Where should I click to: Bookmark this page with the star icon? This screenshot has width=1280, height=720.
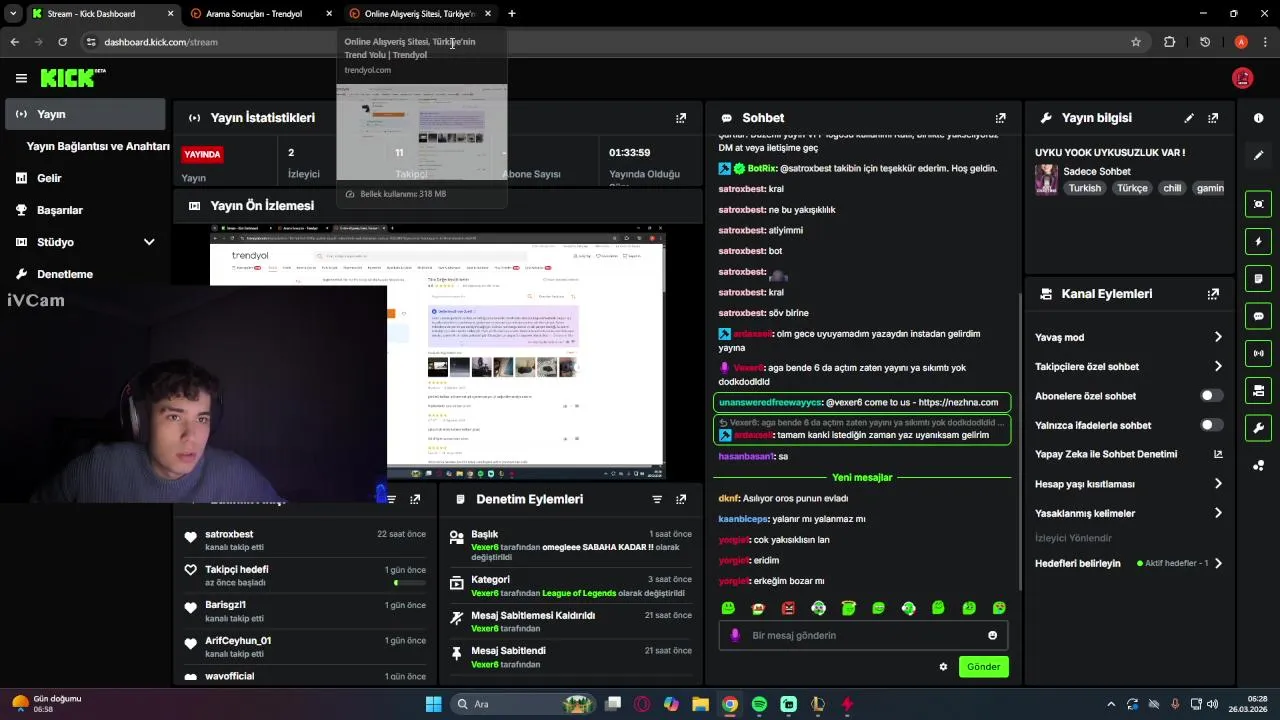coord(1136,42)
